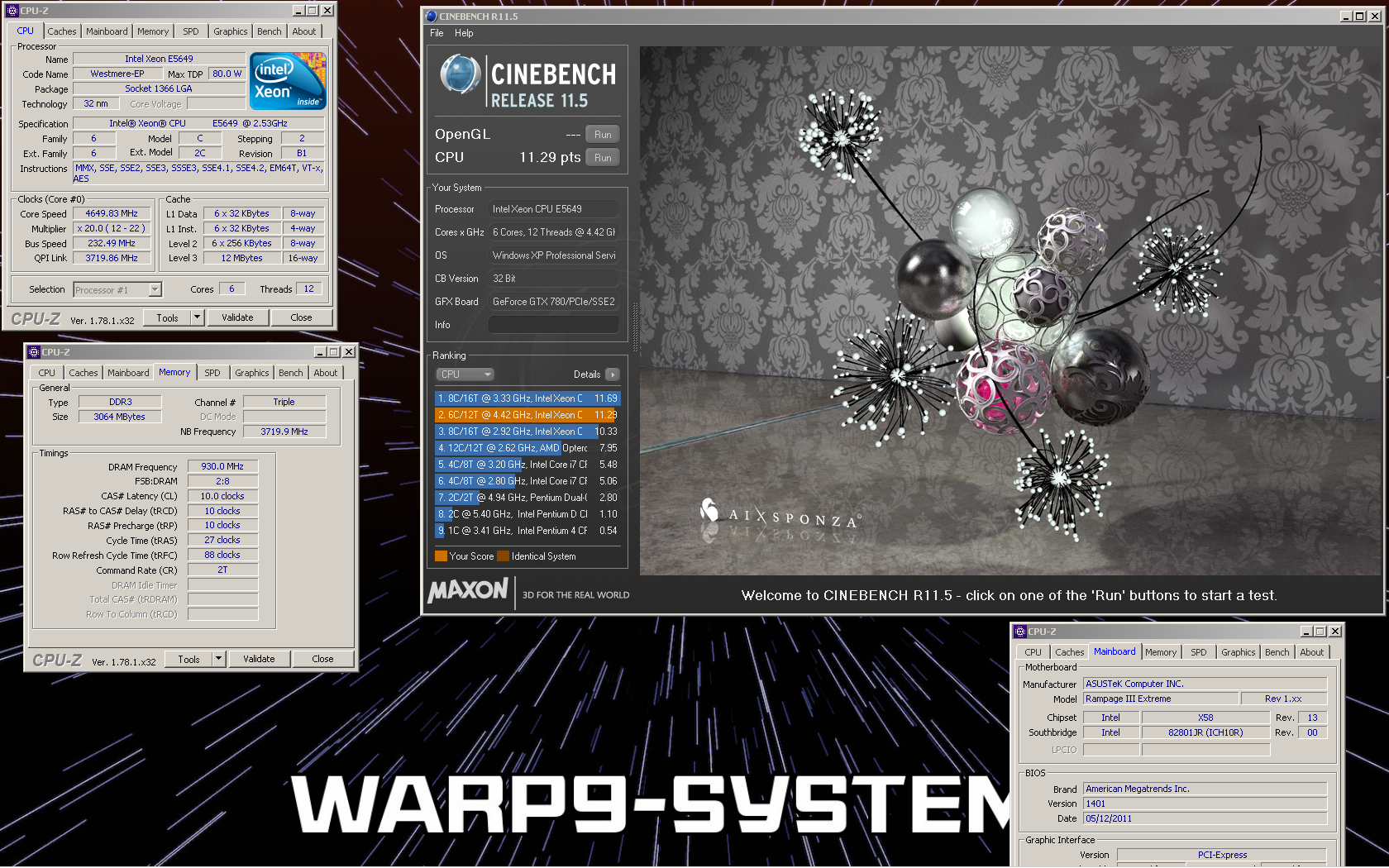Open Tools dropdown arrow in Memory window
1389x868 pixels.
tap(218, 659)
